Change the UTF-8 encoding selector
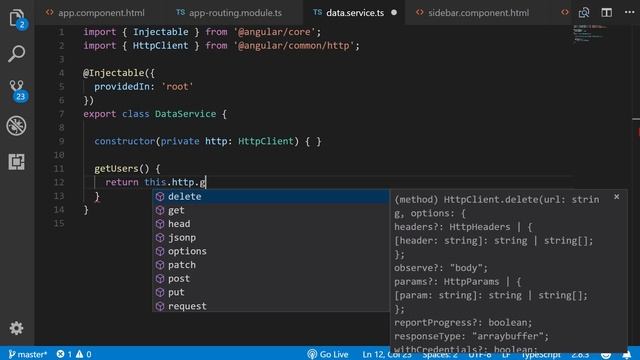640x360 pixels. (x=480, y=354)
